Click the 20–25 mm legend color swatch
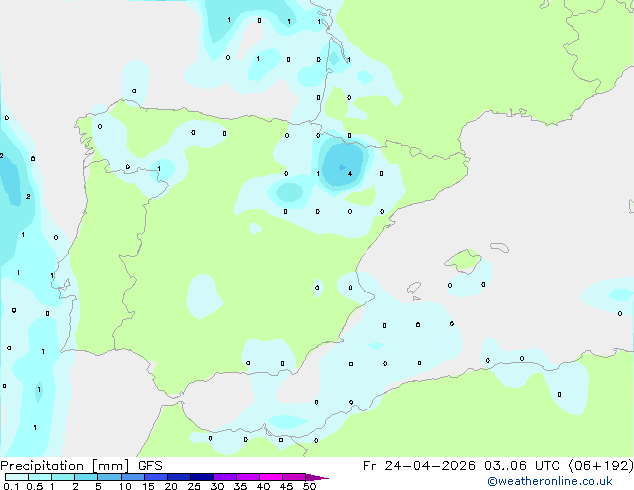 pos(179,477)
